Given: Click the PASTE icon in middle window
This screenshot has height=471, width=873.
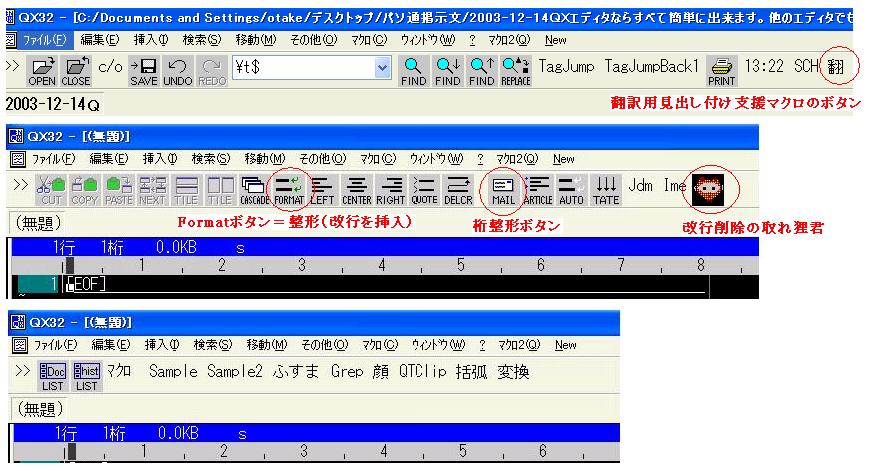Looking at the screenshot, I should point(119,190).
